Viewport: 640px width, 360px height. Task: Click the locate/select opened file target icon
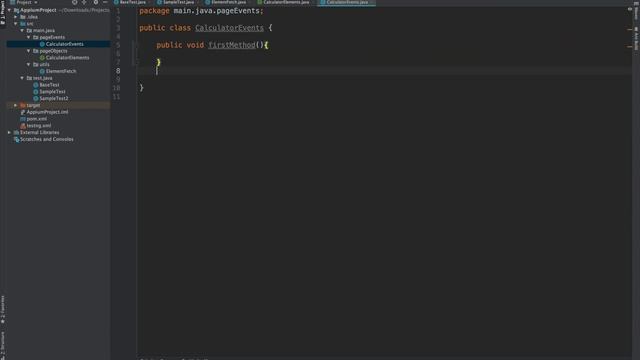pyautogui.click(x=75, y=2)
